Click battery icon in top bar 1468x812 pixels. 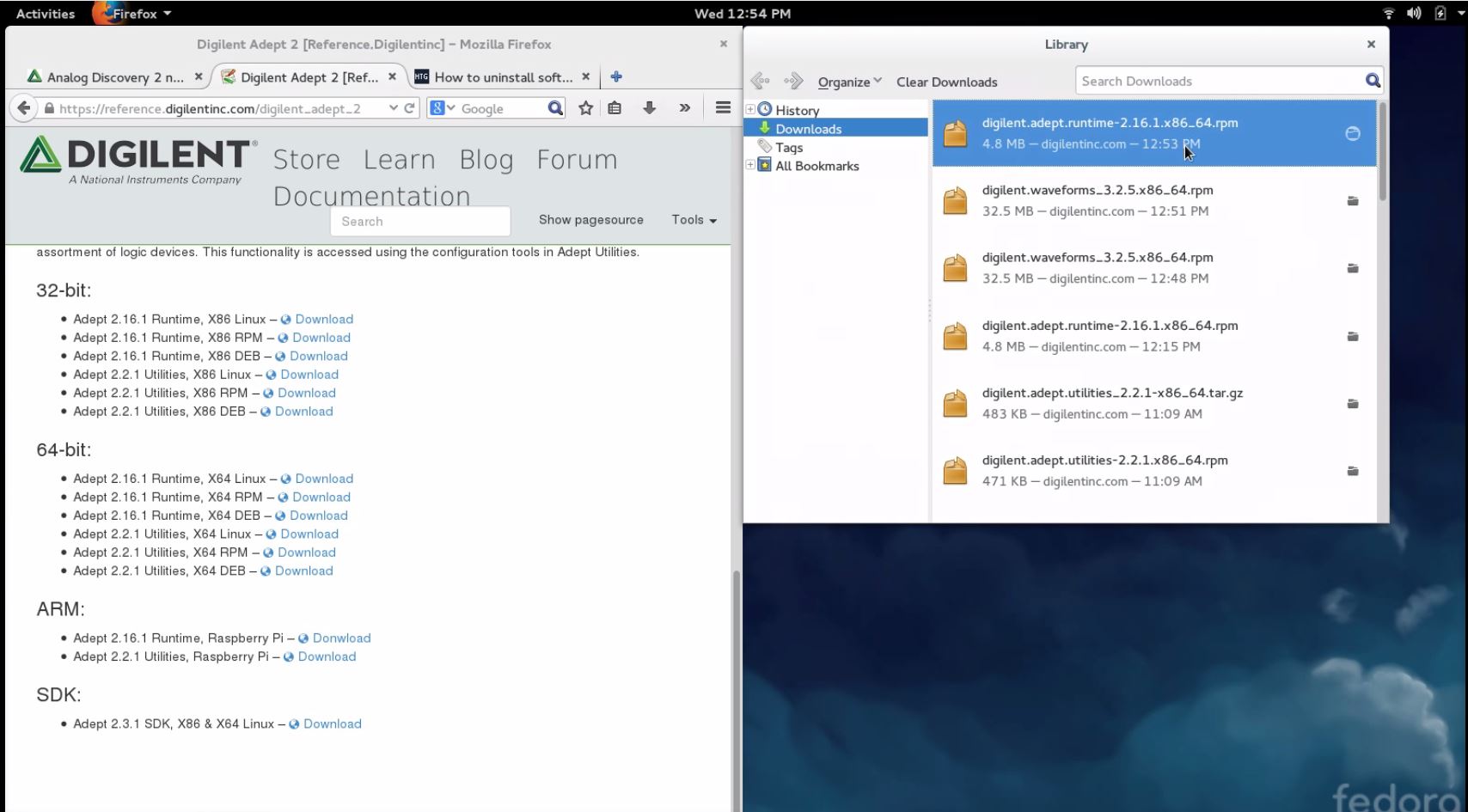pyautogui.click(x=1440, y=13)
